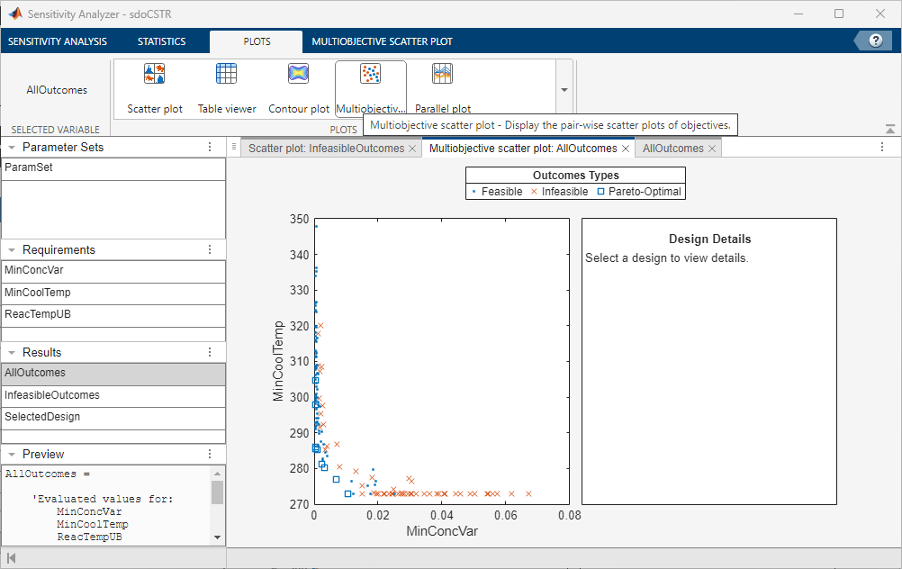Click the Multiobjective scatter plot icon
Screen dimensions: 902x569
370,86
